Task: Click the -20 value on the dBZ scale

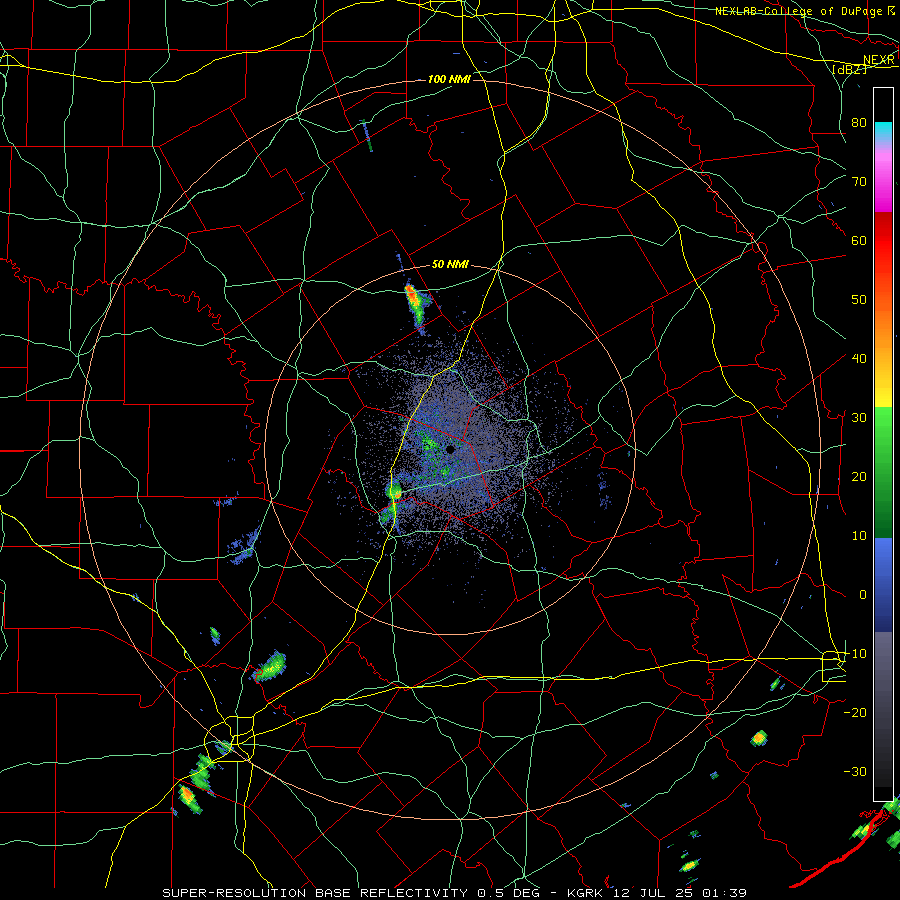Action: click(855, 713)
